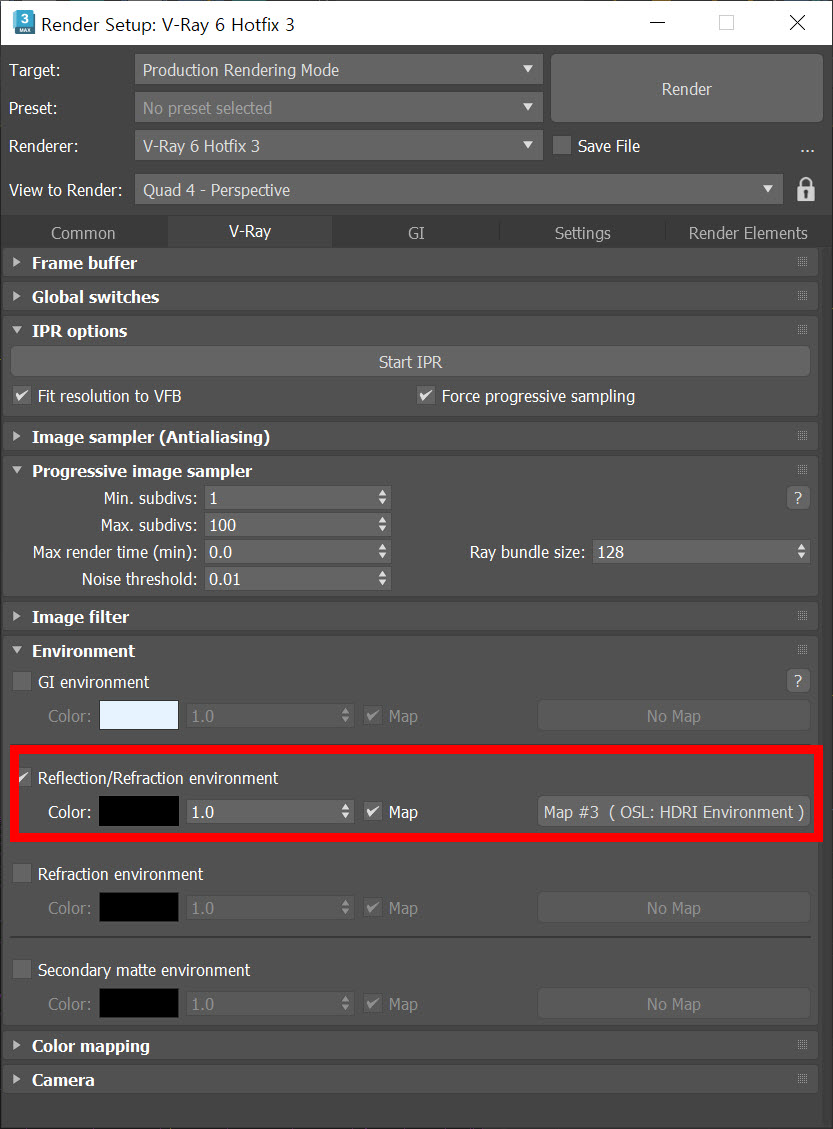Open Save File browse ellipsis button
The image size is (833, 1129).
[x=807, y=149]
